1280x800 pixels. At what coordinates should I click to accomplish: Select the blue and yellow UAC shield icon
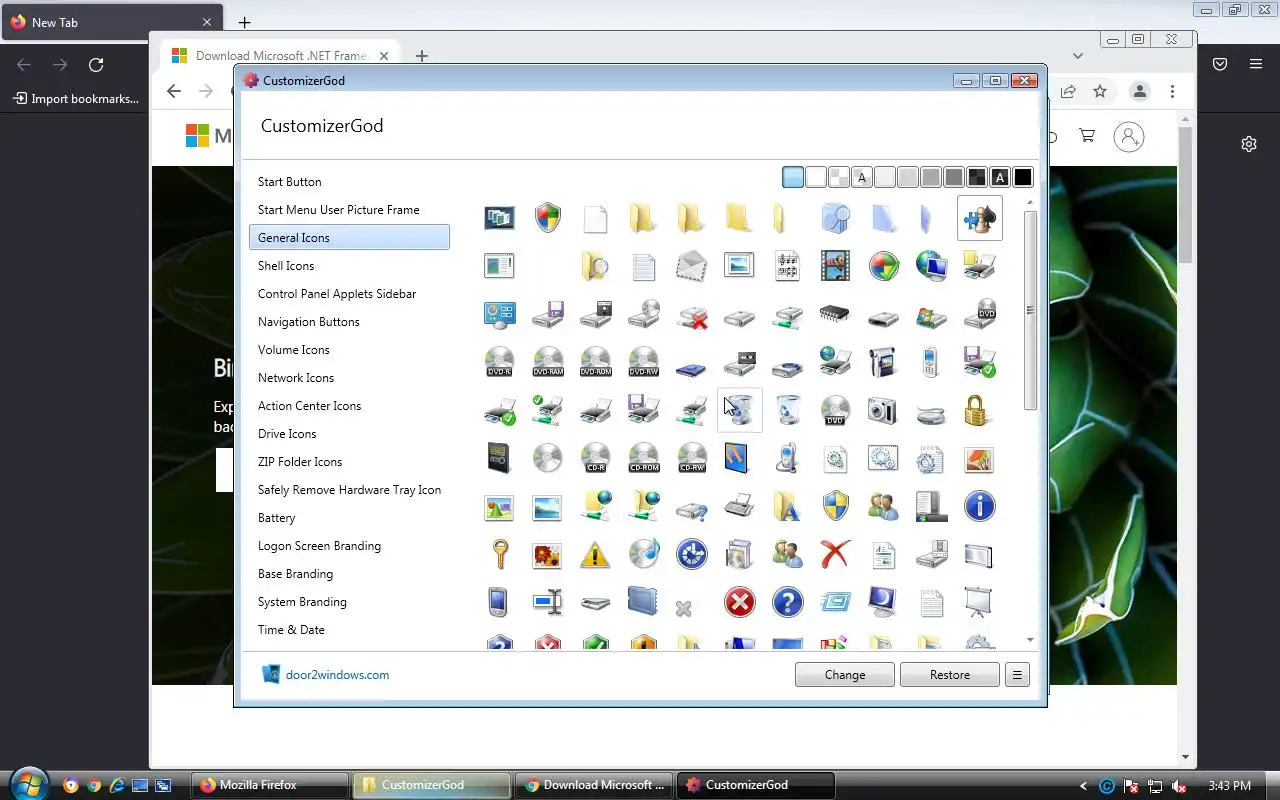tap(835, 506)
